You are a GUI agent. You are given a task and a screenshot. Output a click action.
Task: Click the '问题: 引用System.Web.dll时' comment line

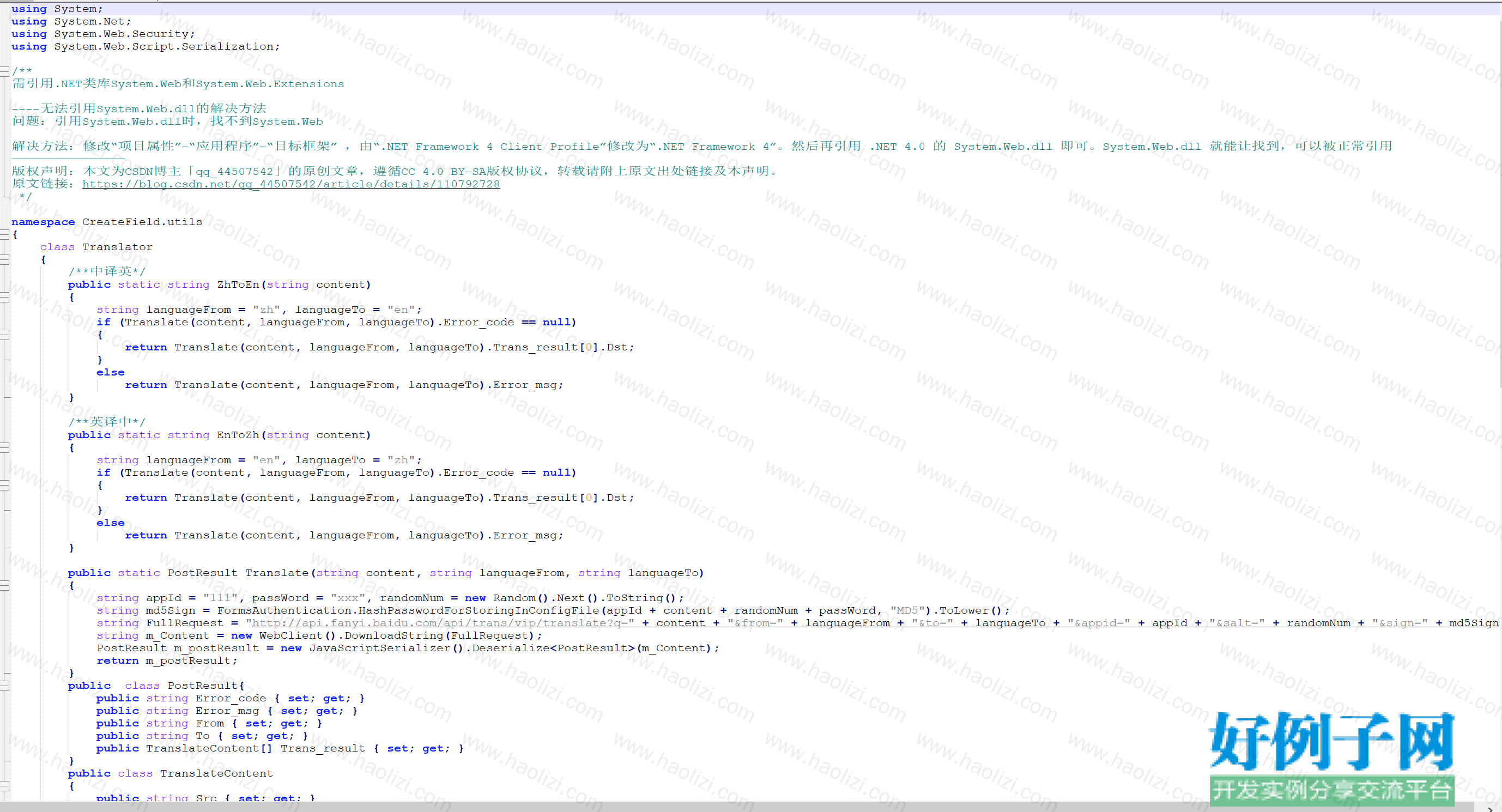click(x=167, y=121)
